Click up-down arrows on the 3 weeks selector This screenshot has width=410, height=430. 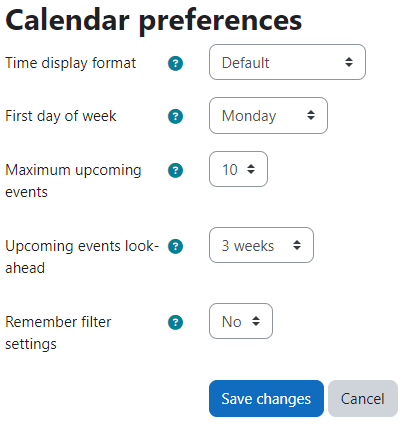point(297,245)
